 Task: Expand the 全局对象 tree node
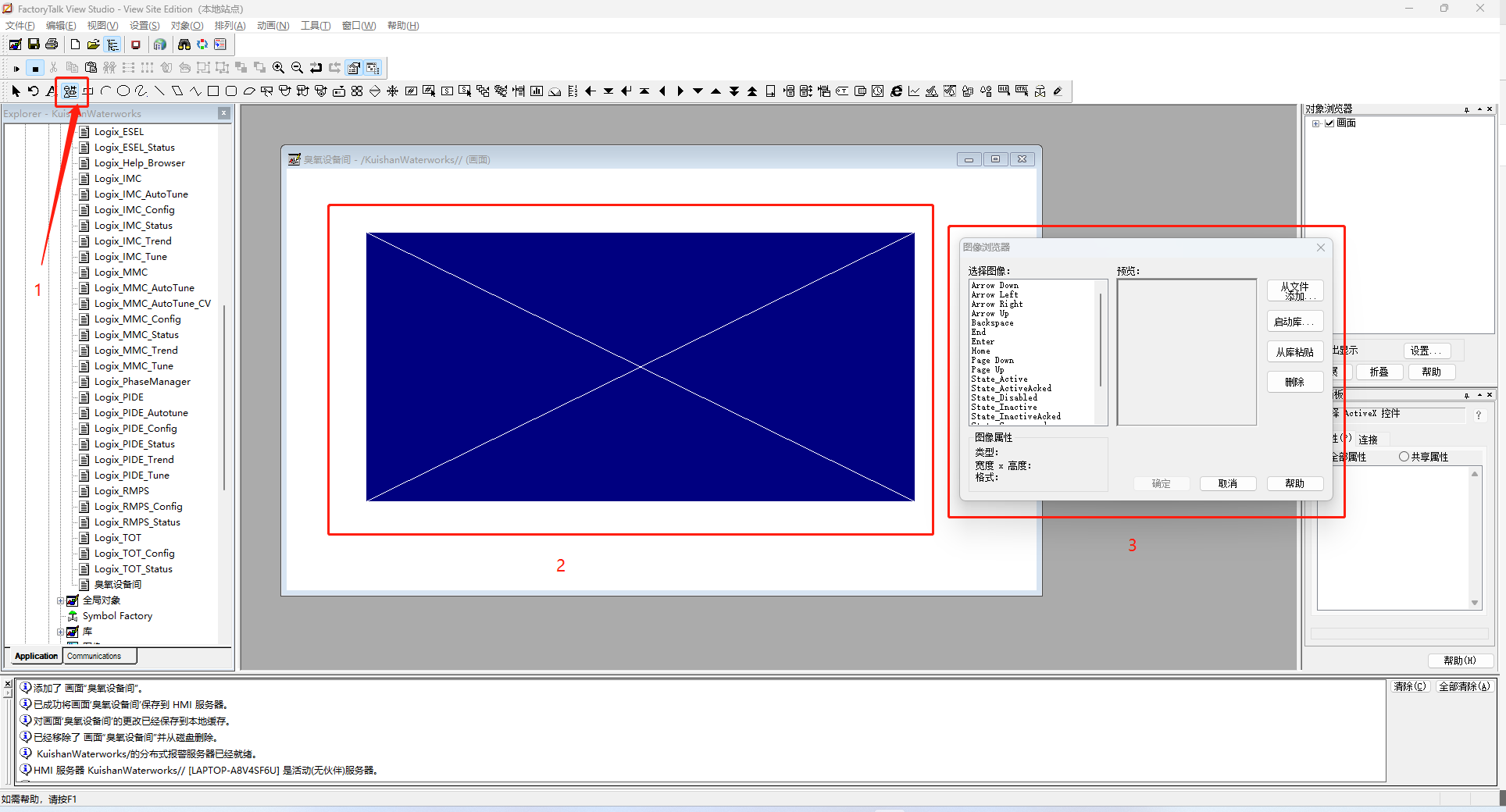pos(61,600)
